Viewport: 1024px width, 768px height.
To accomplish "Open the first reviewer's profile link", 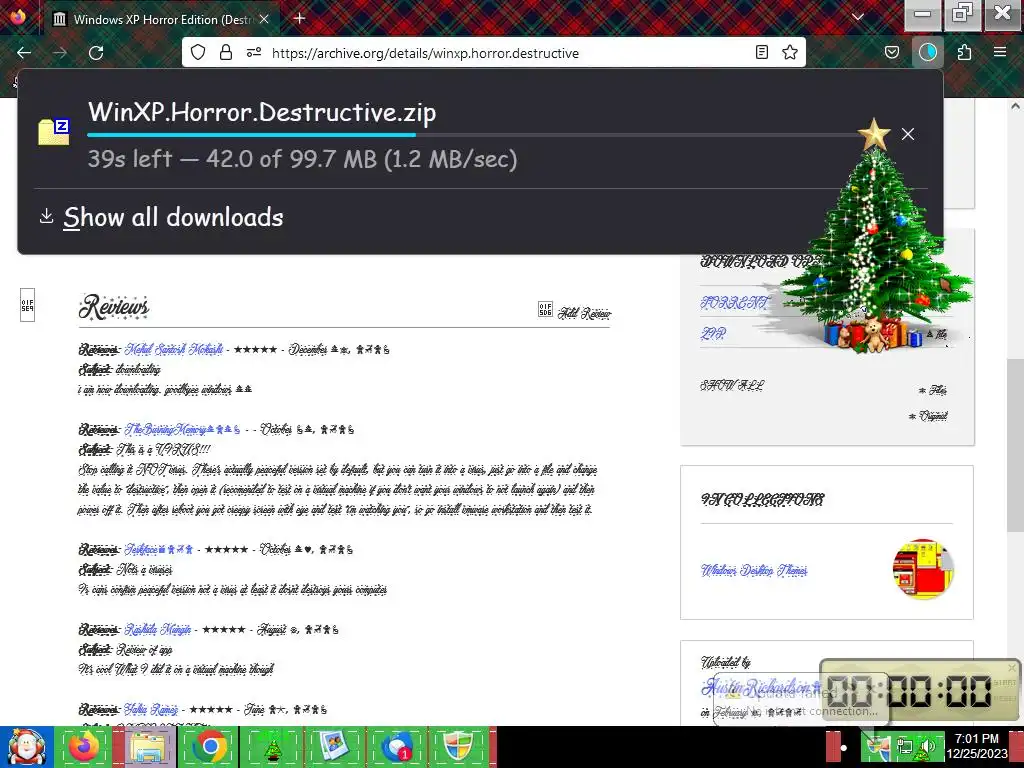I will click(174, 349).
